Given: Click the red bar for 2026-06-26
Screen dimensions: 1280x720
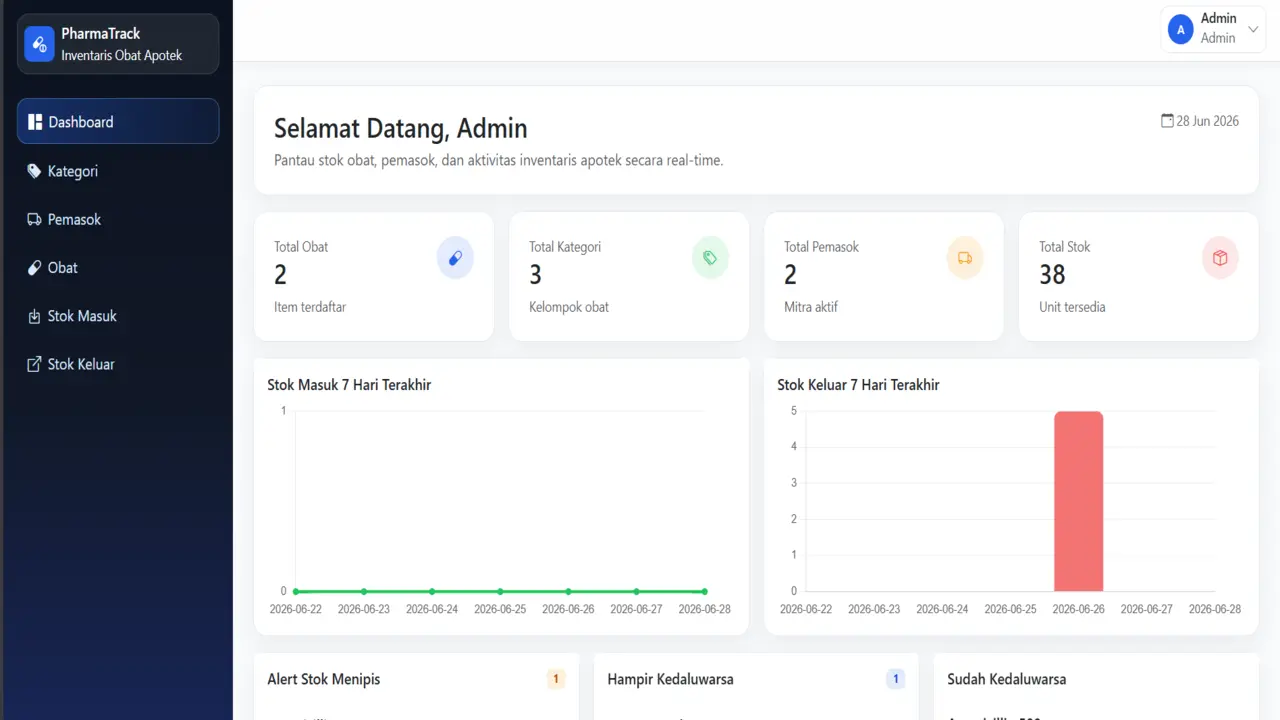Looking at the screenshot, I should [x=1079, y=501].
